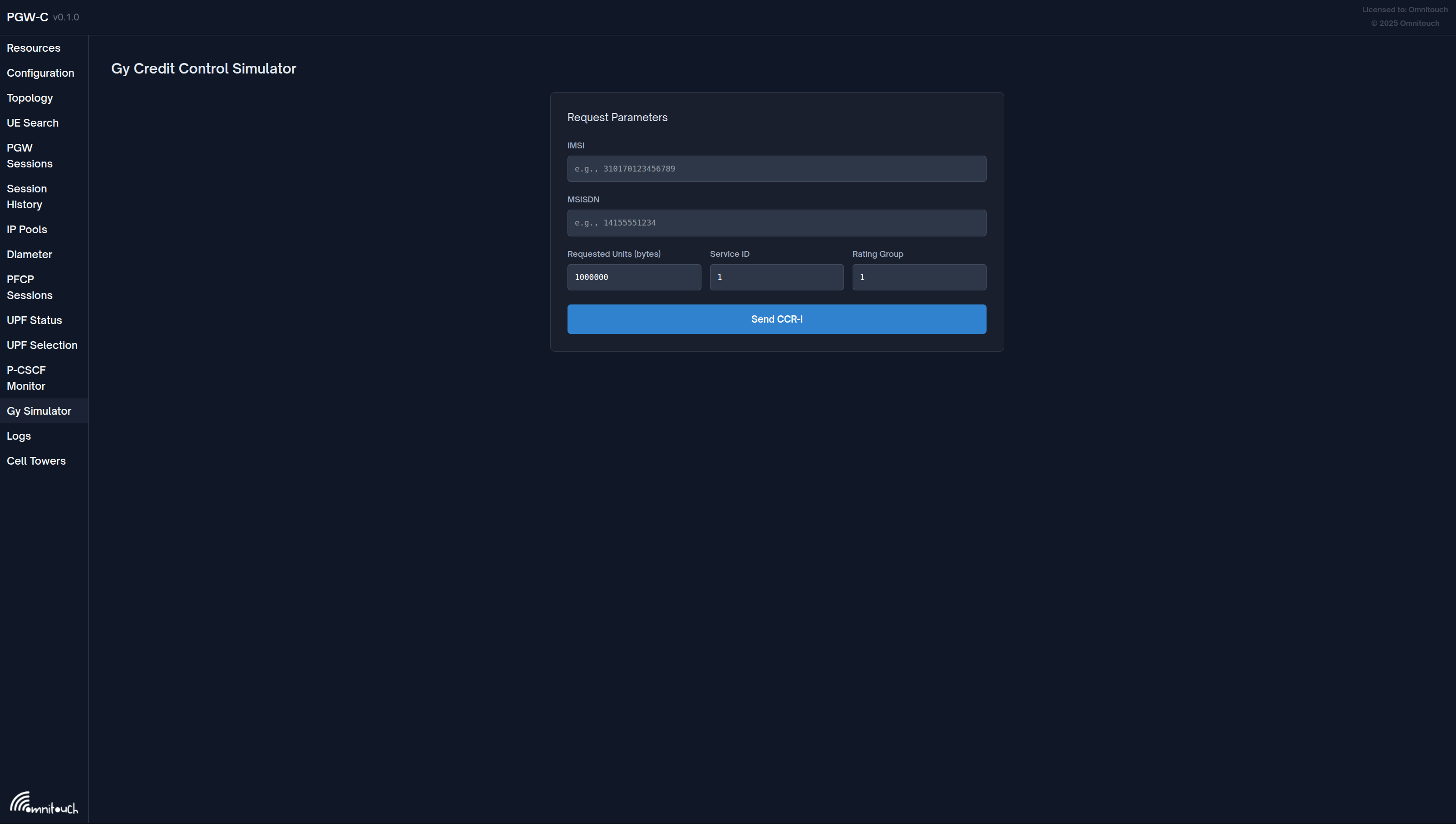Open PFCP Sessions page

(30, 287)
